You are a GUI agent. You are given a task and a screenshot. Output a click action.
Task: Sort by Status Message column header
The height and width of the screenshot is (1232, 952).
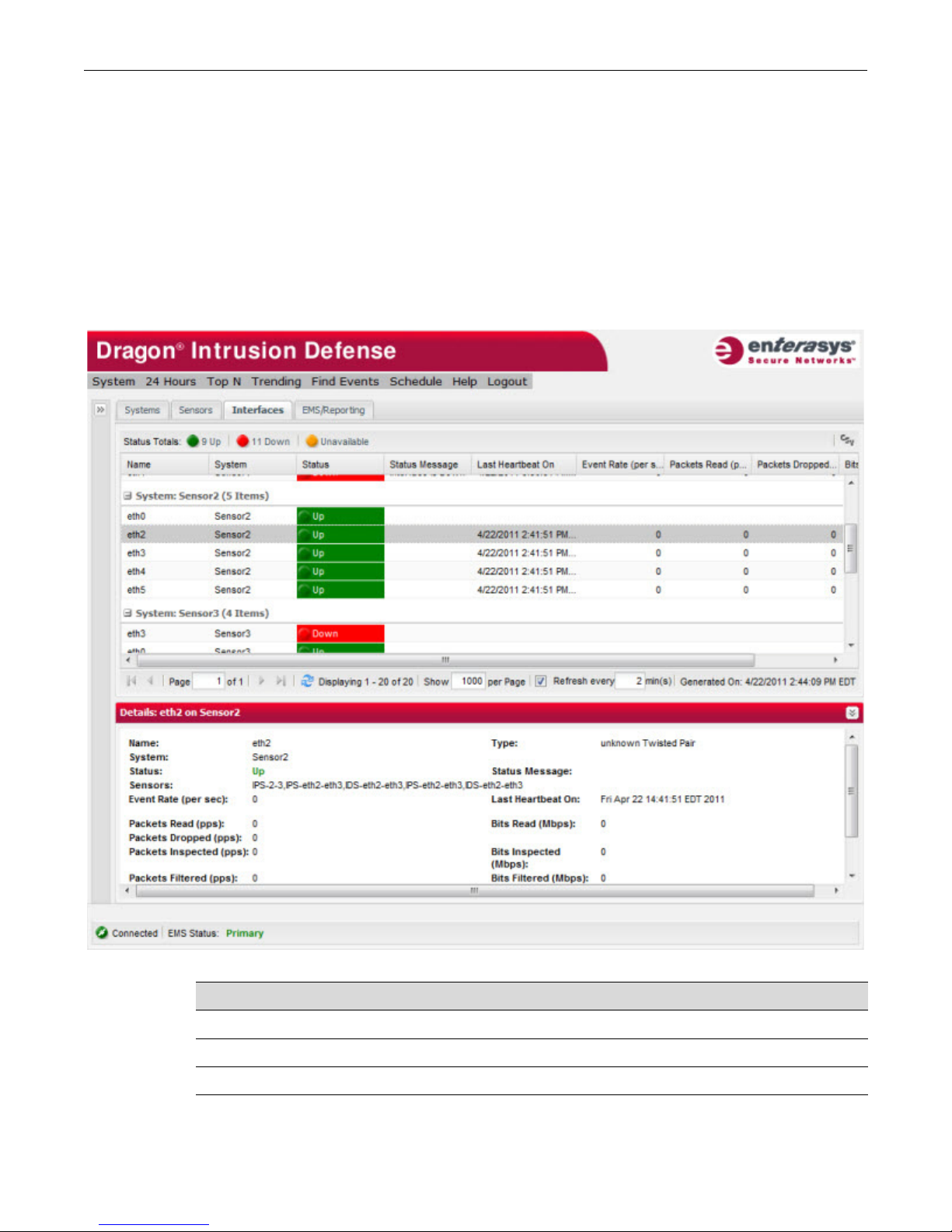coord(428,464)
